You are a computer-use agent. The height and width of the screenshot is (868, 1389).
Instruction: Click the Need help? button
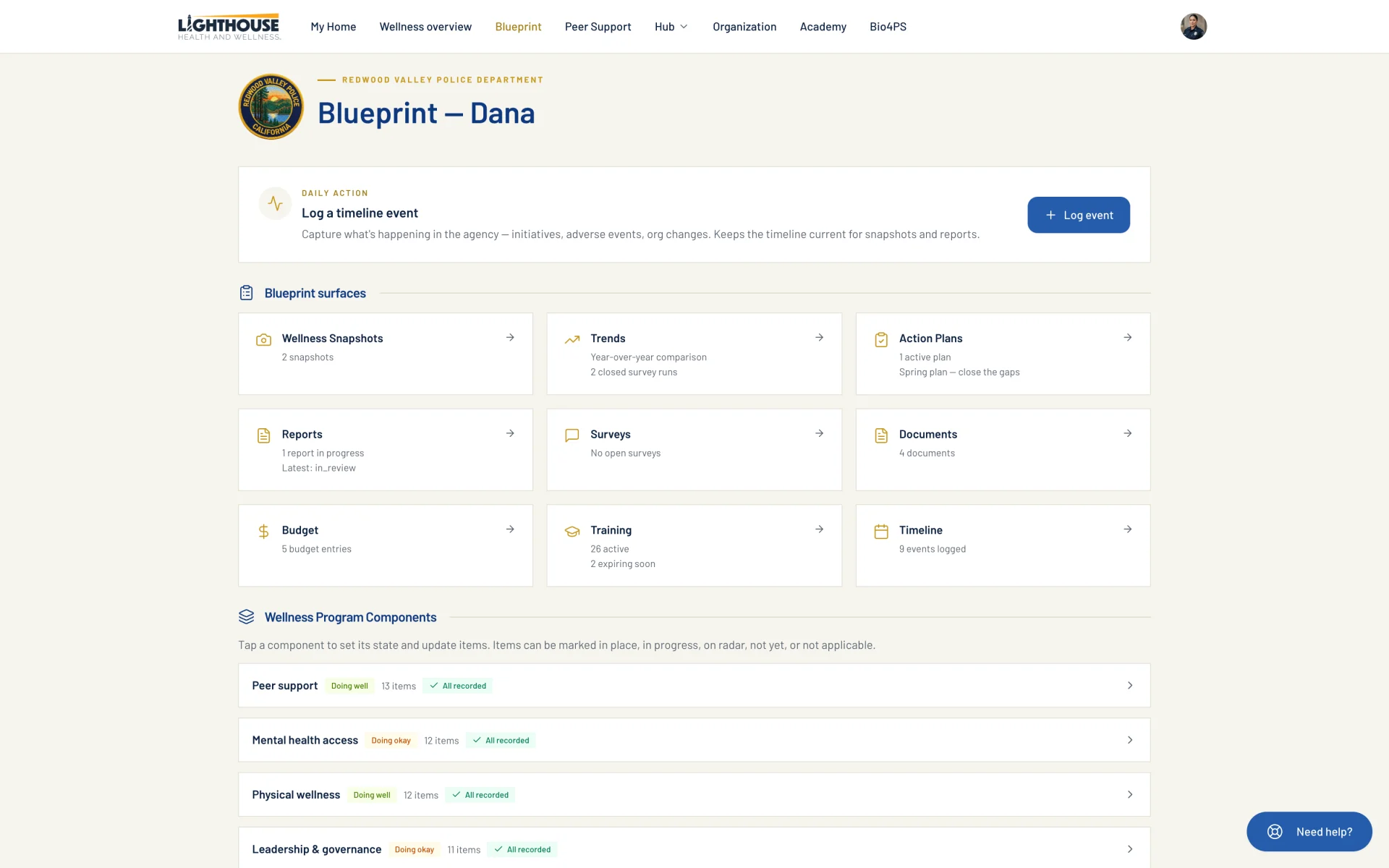pyautogui.click(x=1309, y=832)
